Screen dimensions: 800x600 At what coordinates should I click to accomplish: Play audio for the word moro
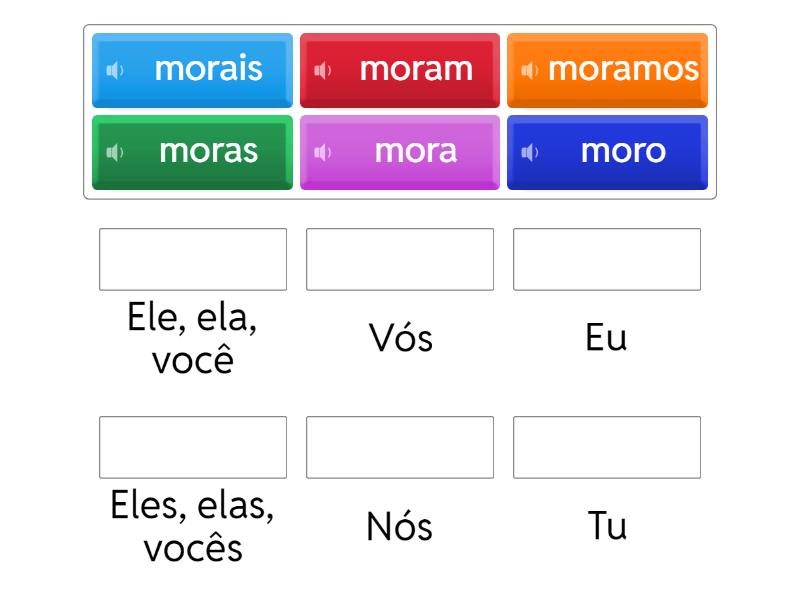tap(530, 152)
